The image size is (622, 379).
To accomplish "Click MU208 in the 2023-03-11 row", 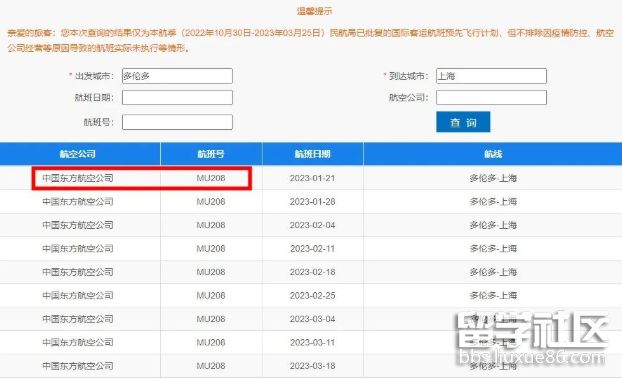I will point(211,342).
